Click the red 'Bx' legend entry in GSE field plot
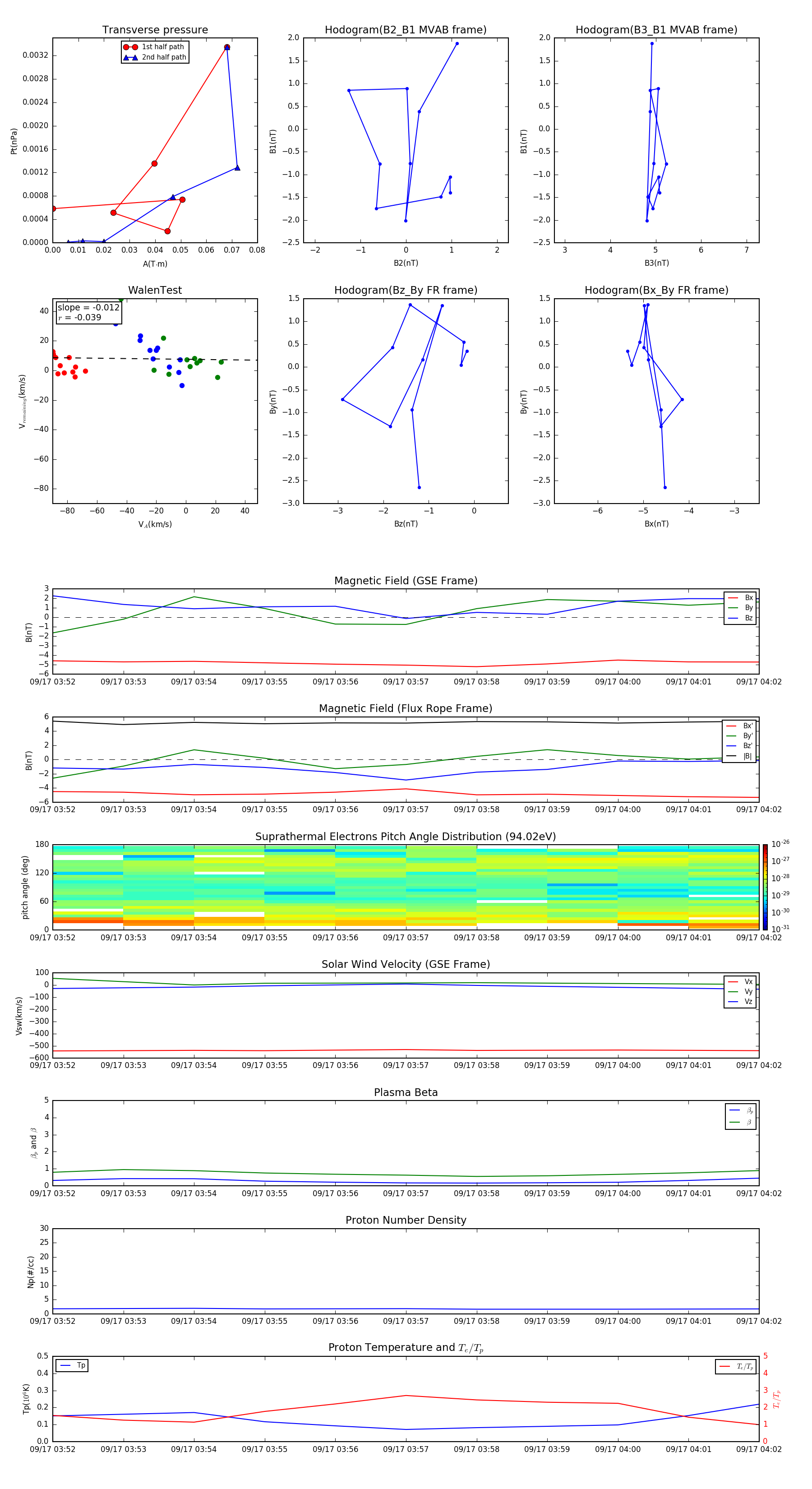Viewport: 812px width, 1489px height. point(740,598)
